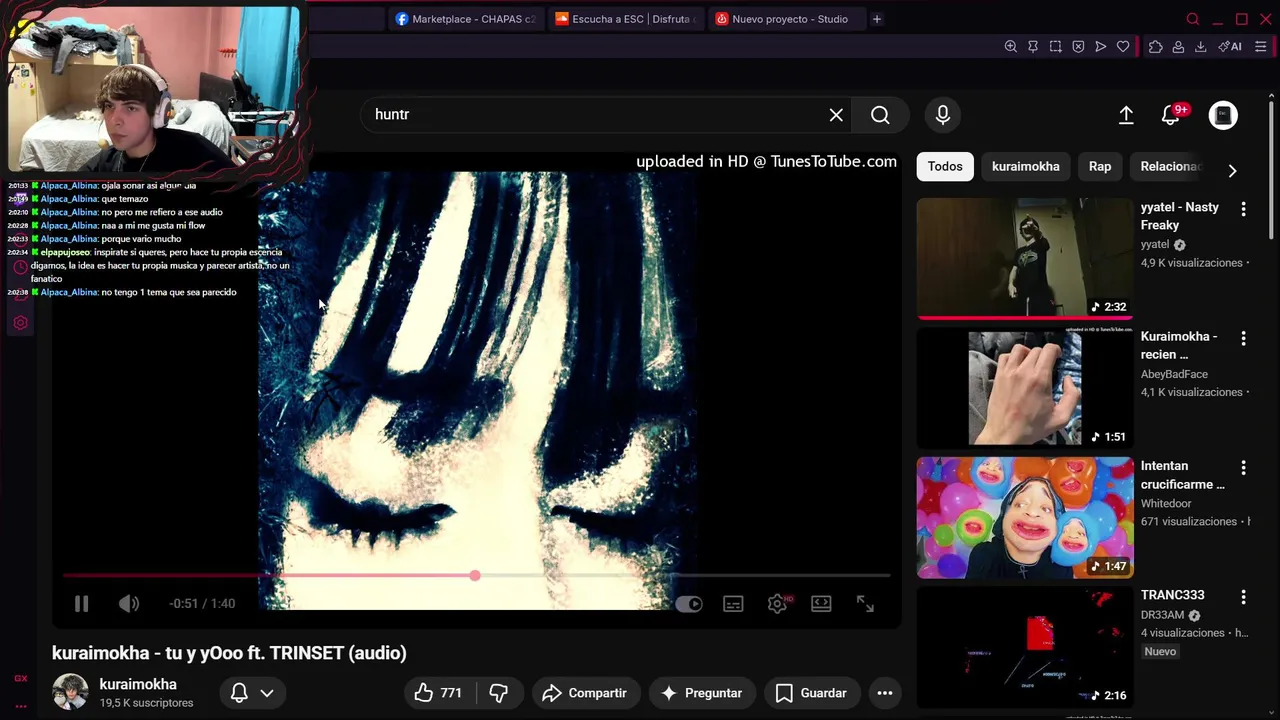The image size is (1280, 720).
Task: Open the Kuraimokha recien video thumbnail
Action: (x=1025, y=388)
